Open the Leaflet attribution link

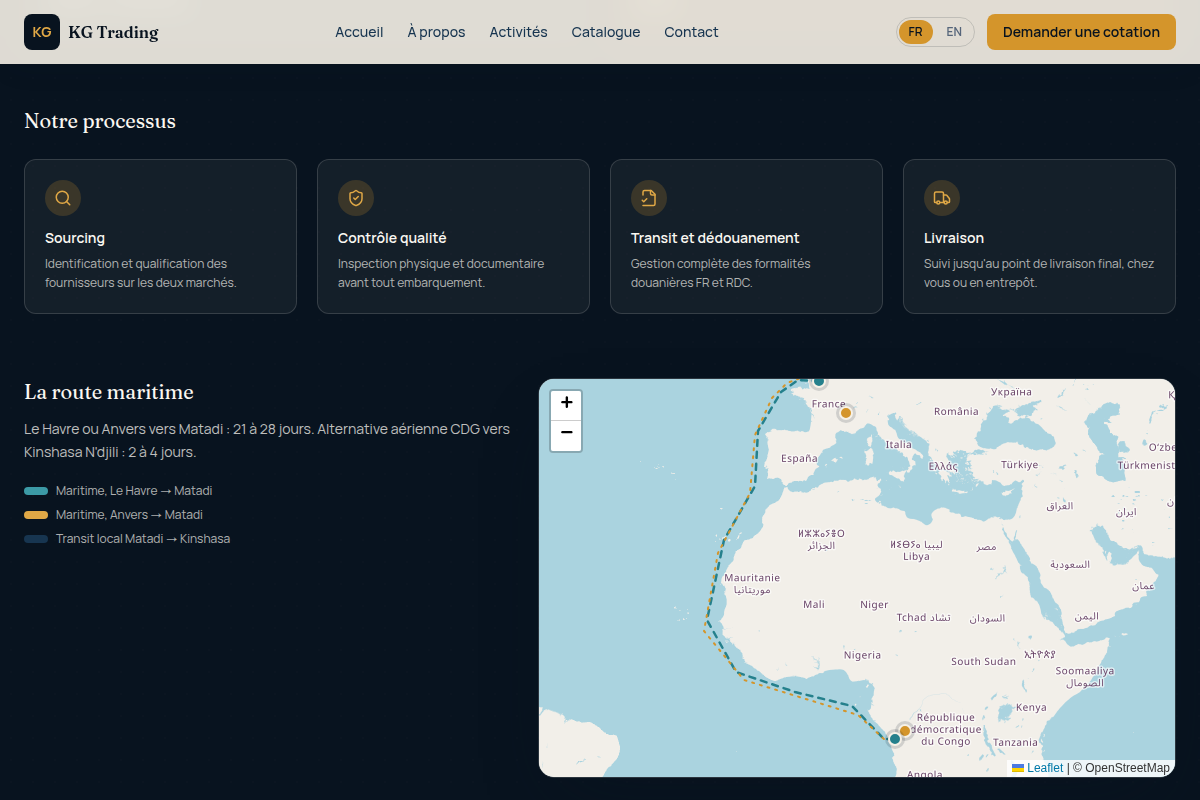pos(1037,768)
